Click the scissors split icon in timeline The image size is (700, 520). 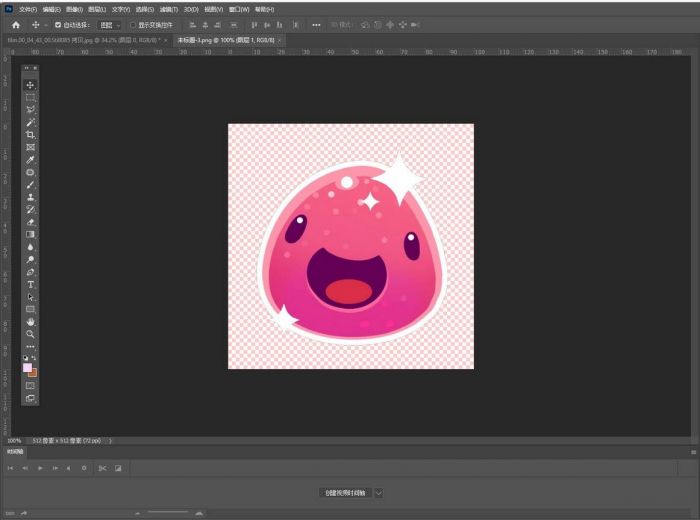point(102,467)
